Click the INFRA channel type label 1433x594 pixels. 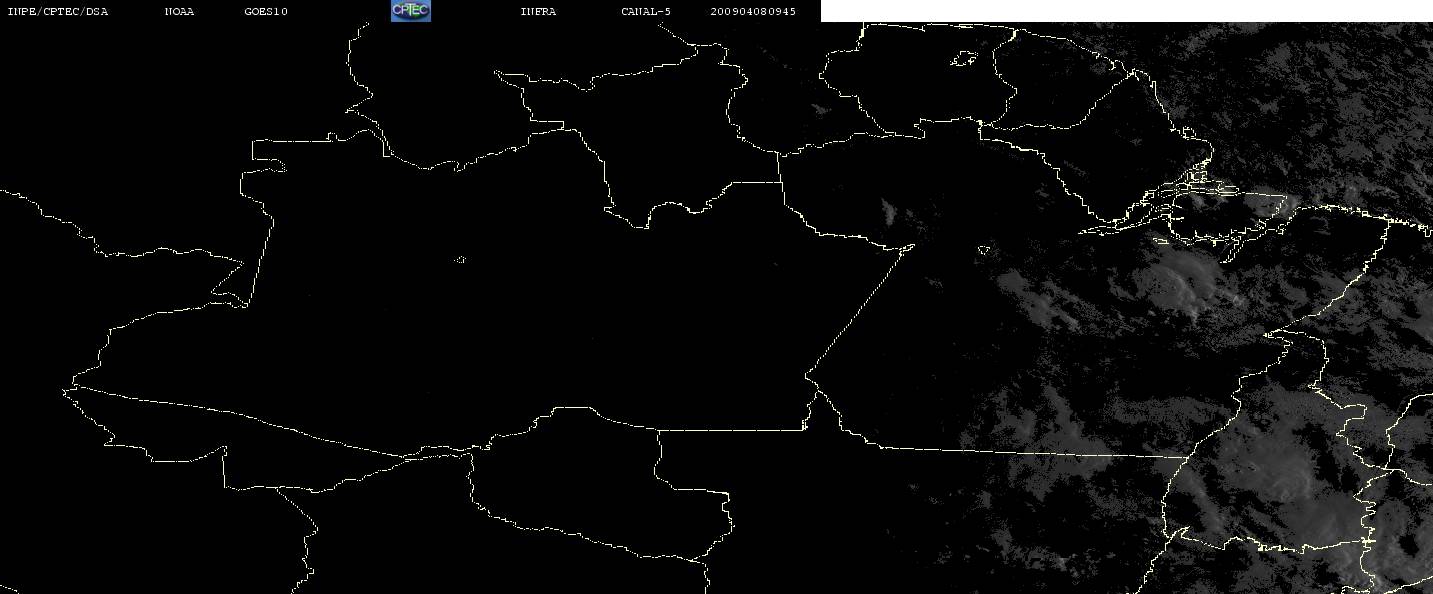point(538,12)
